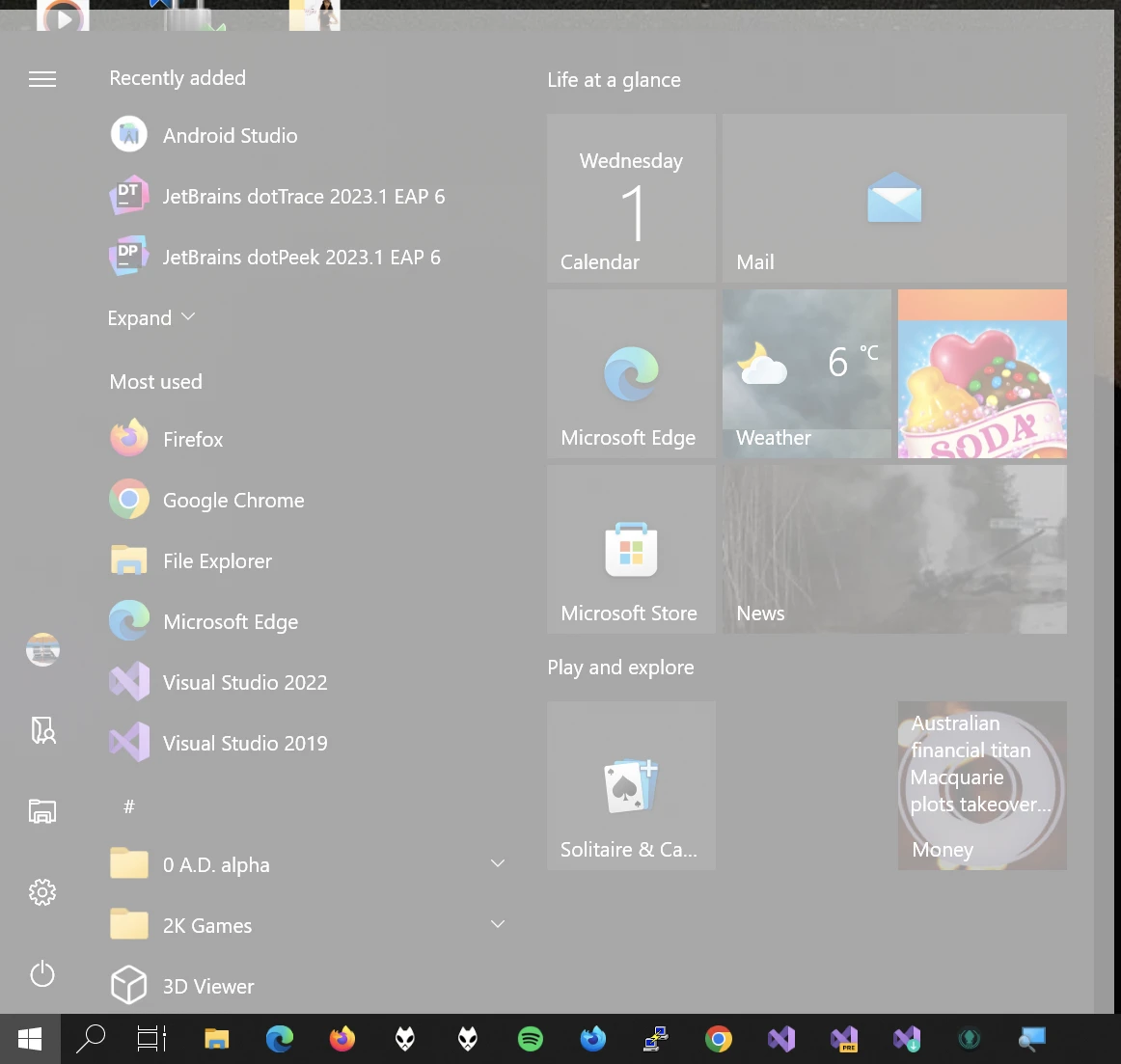The width and height of the screenshot is (1121, 1064).
Task: Open Task View from the taskbar
Action: pos(150,1039)
